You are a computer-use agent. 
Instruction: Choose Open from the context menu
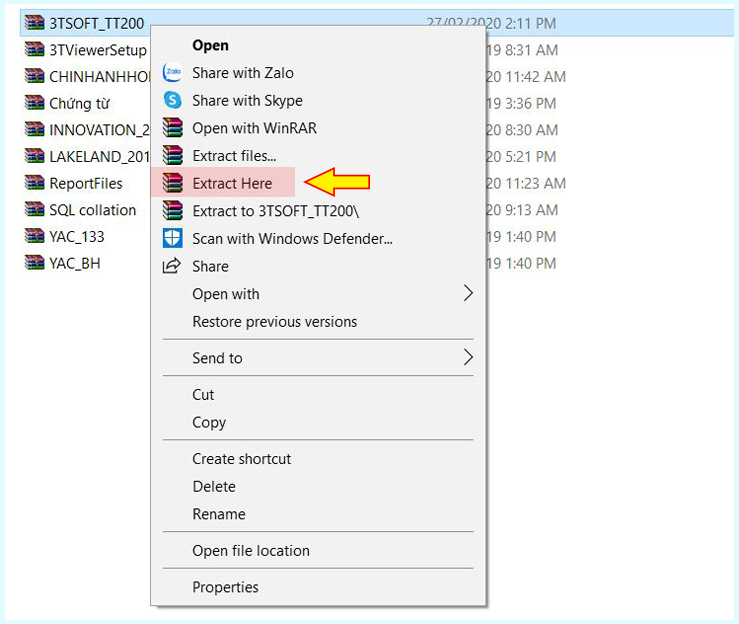click(x=210, y=45)
